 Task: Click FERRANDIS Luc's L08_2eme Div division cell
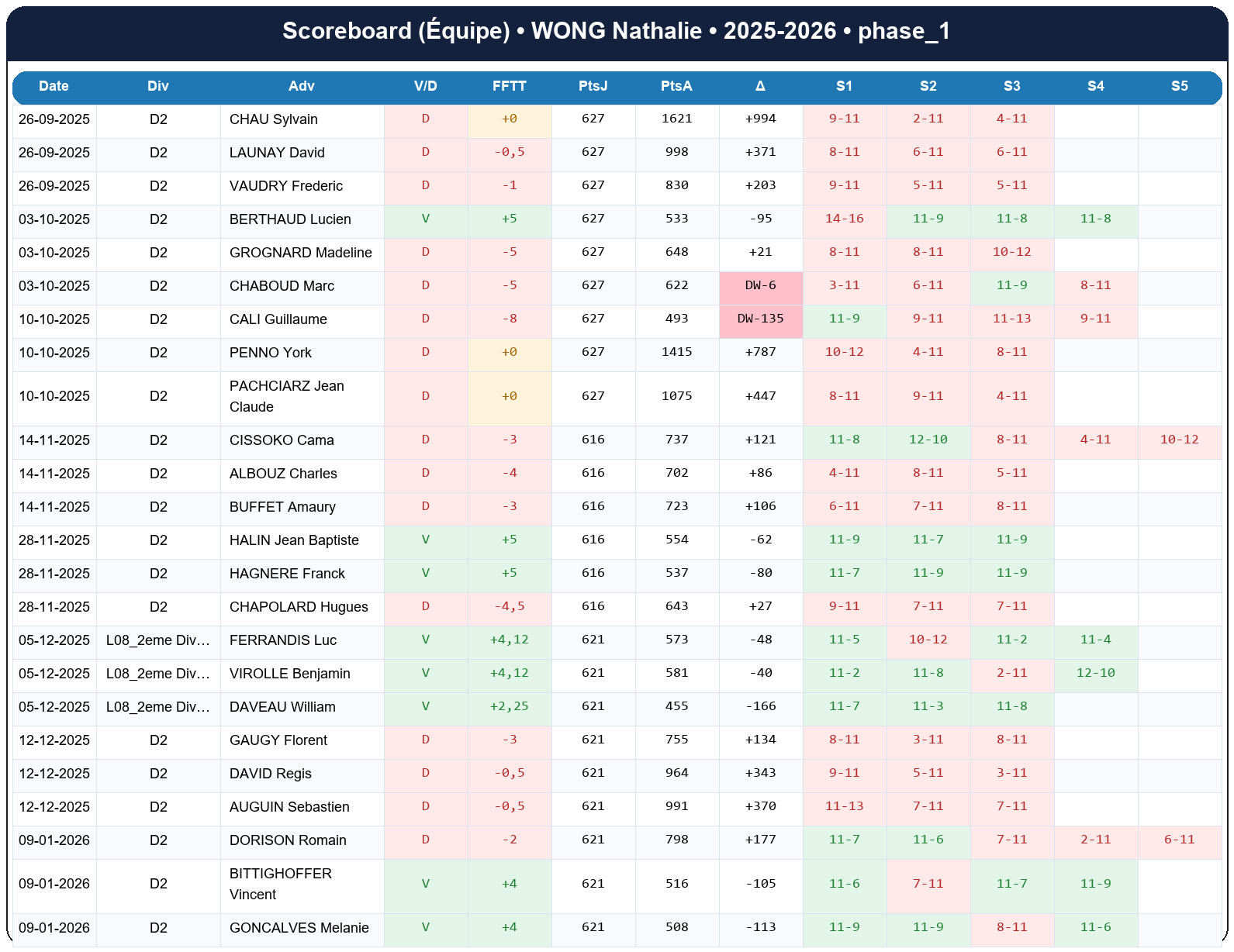click(x=158, y=640)
